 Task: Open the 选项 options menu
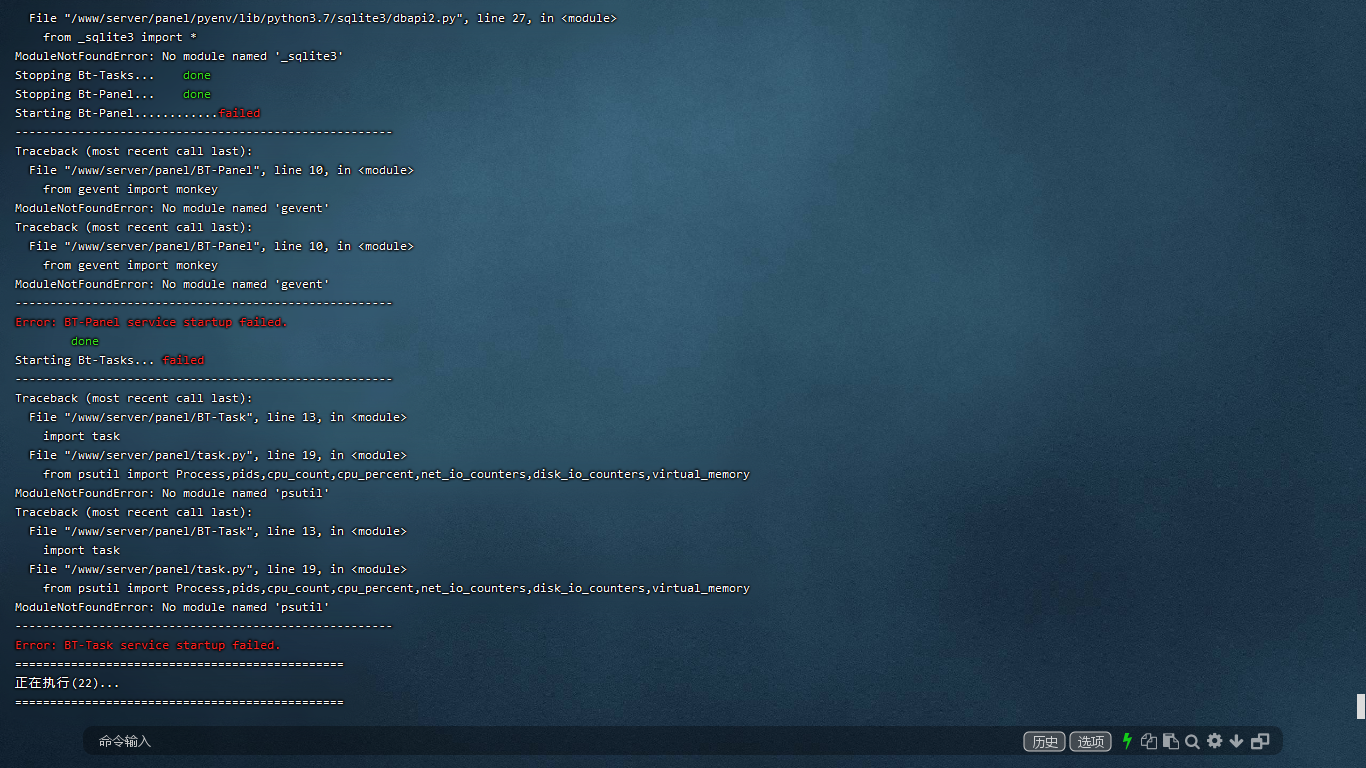coord(1090,741)
